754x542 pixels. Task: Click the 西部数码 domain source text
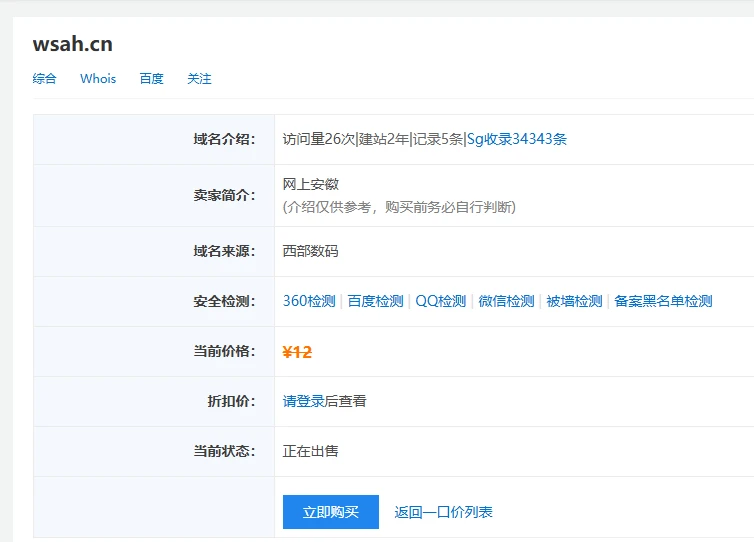pos(311,251)
